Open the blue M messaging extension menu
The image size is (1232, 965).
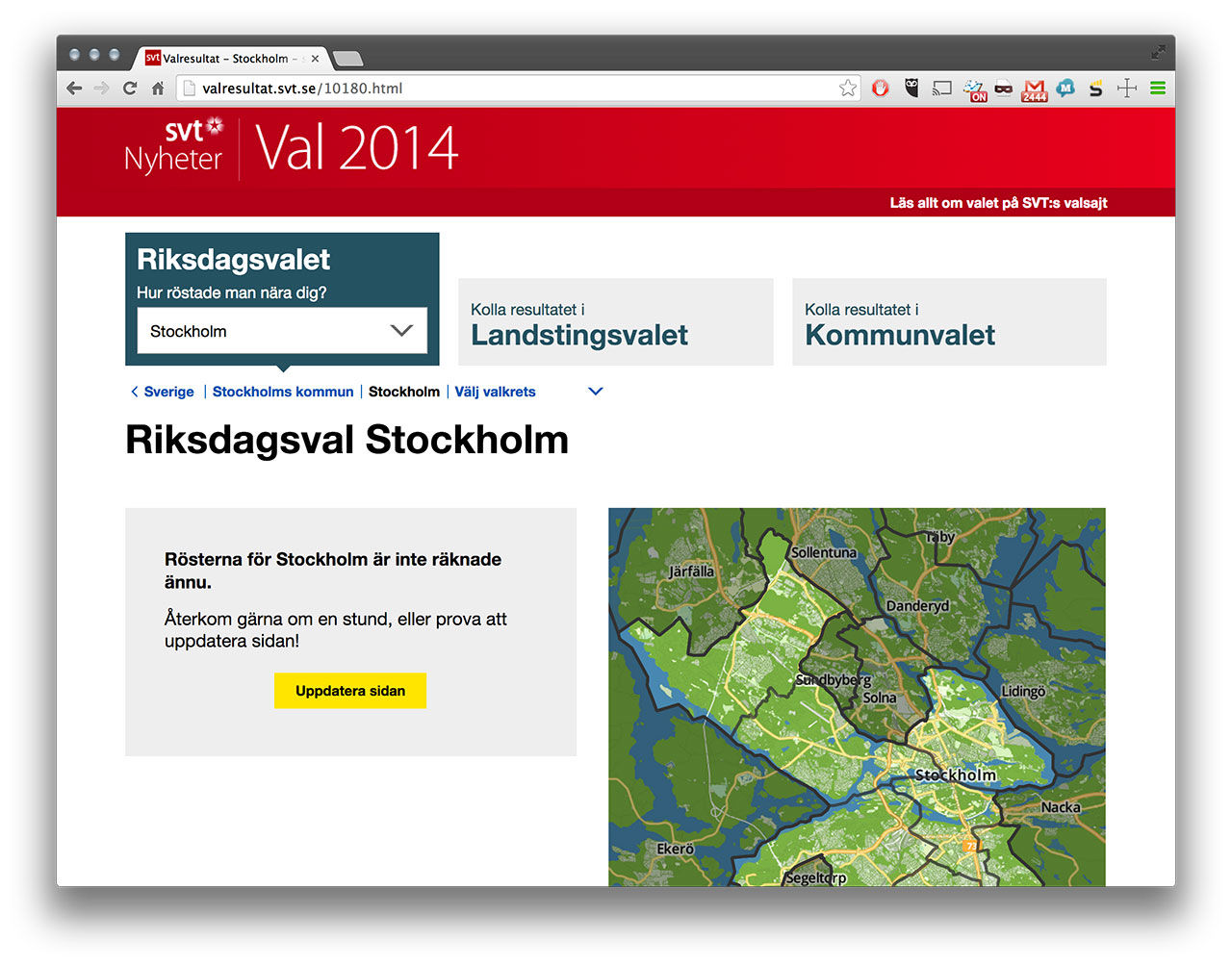click(1065, 88)
